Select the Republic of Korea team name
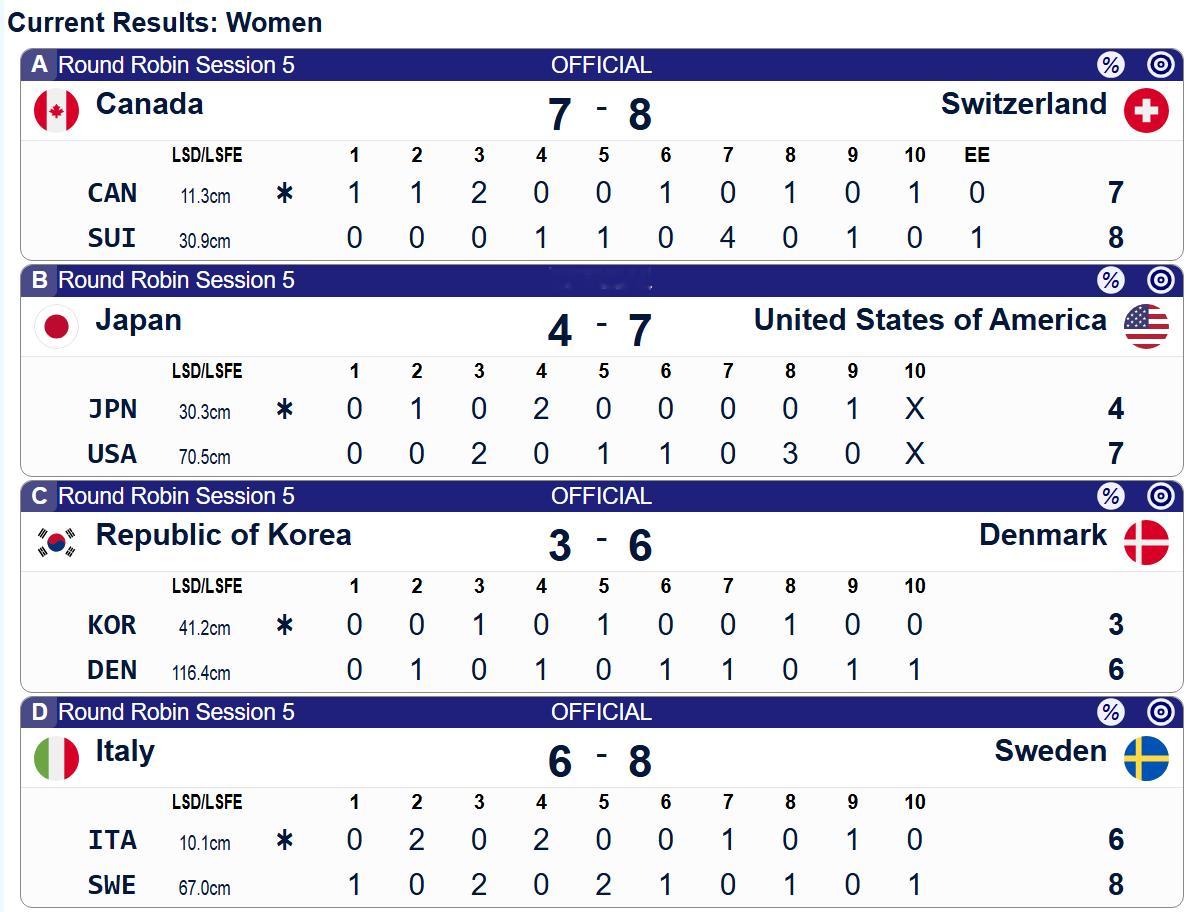The image size is (1203, 912). (x=223, y=535)
